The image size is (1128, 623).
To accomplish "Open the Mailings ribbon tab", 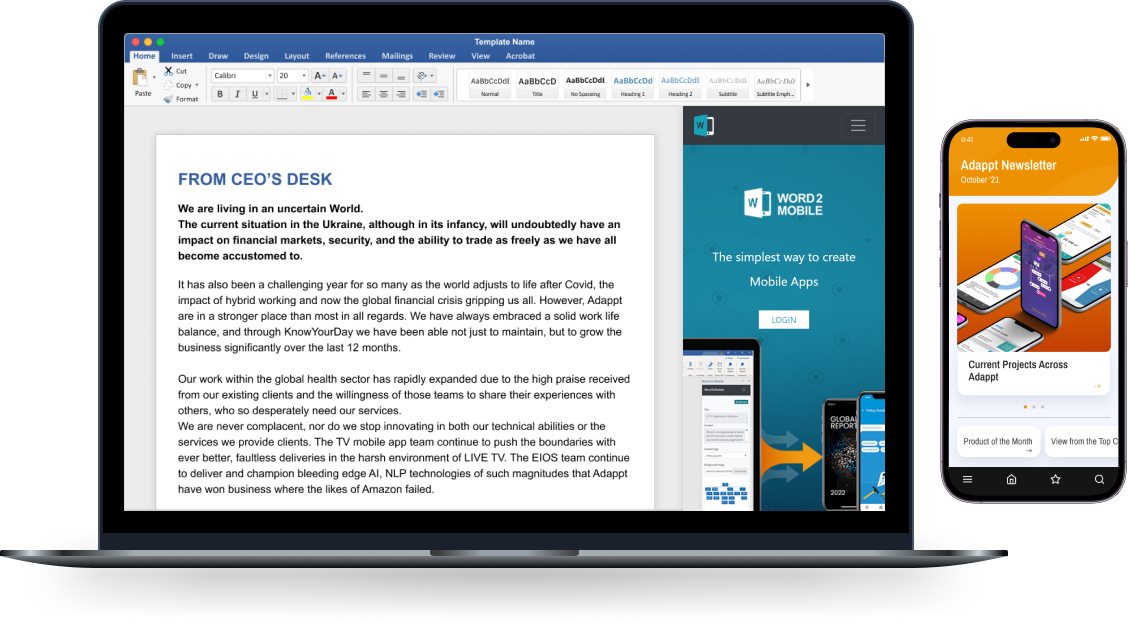I will (x=397, y=56).
